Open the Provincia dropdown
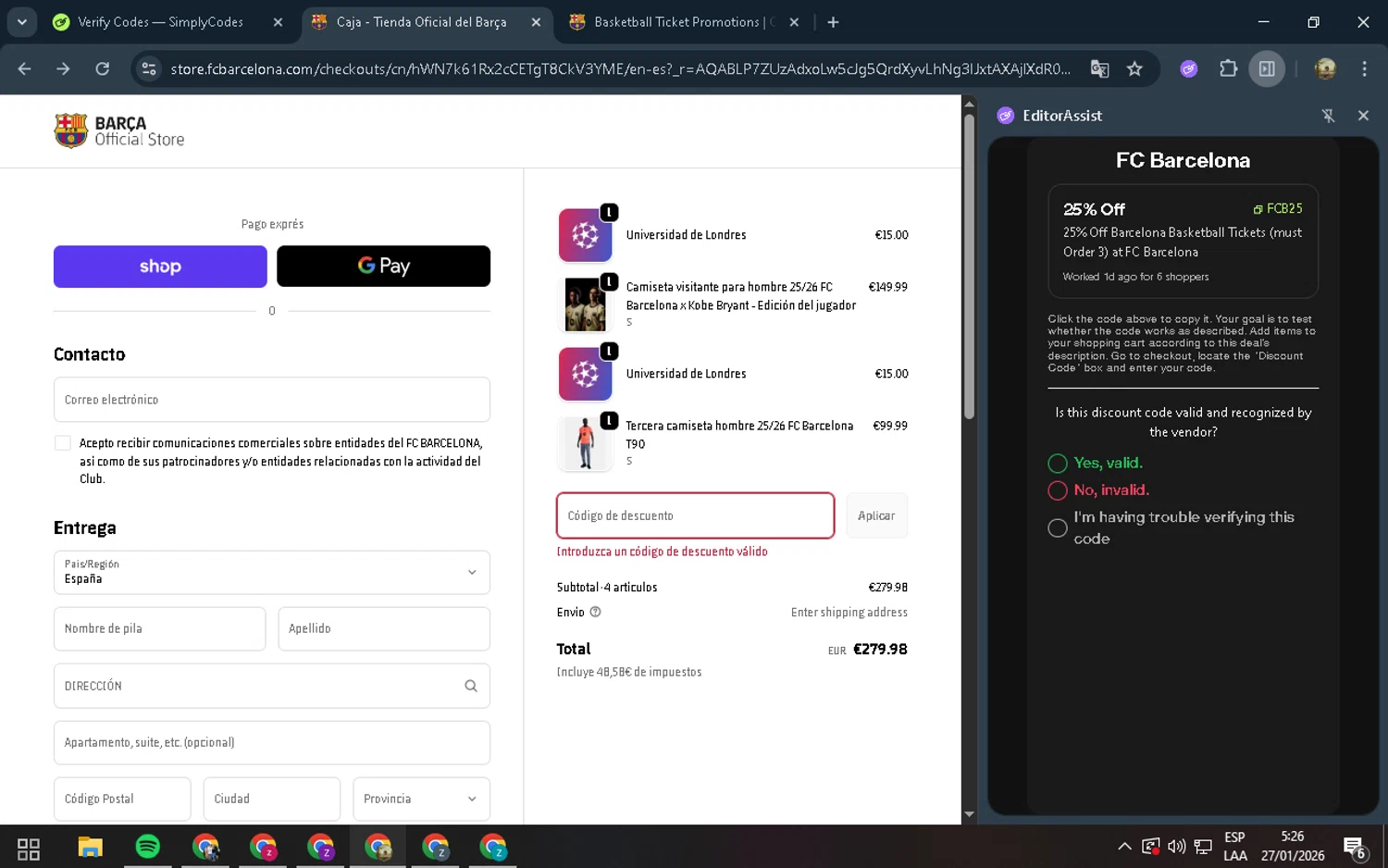Screen dimensions: 1388x868 (421, 799)
